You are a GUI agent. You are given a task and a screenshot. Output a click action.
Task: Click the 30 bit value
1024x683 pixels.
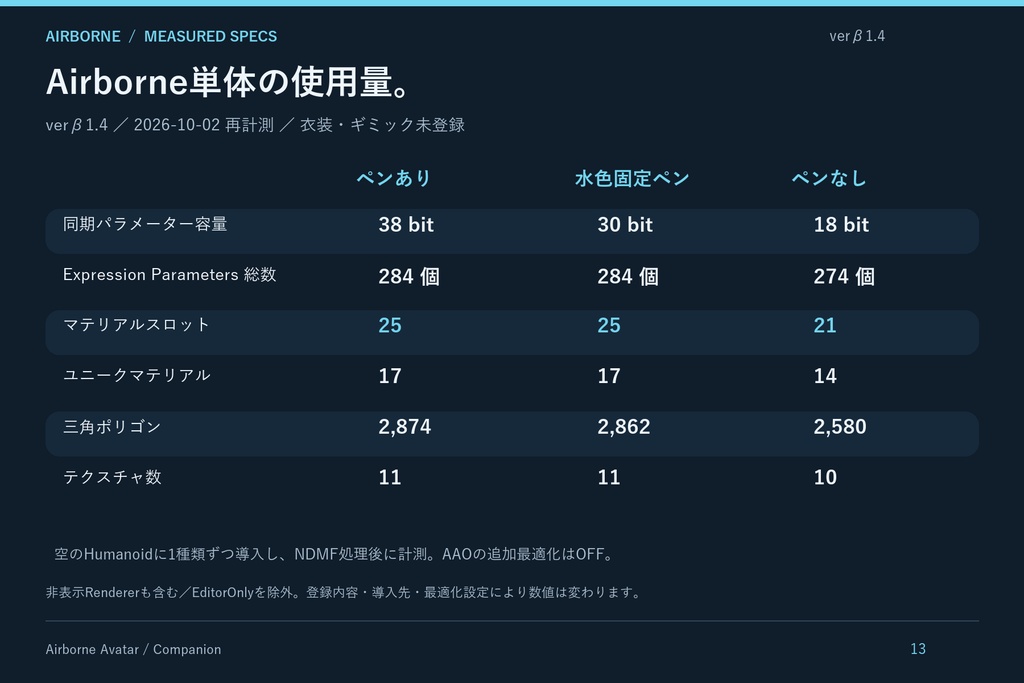(624, 225)
